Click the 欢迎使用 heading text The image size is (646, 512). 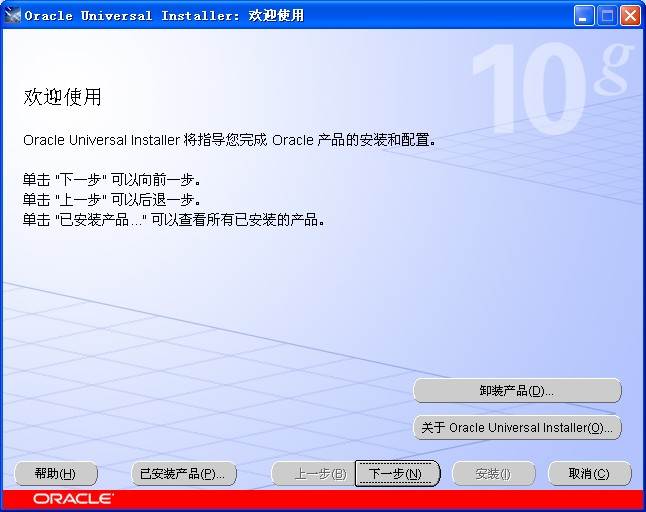[62, 97]
